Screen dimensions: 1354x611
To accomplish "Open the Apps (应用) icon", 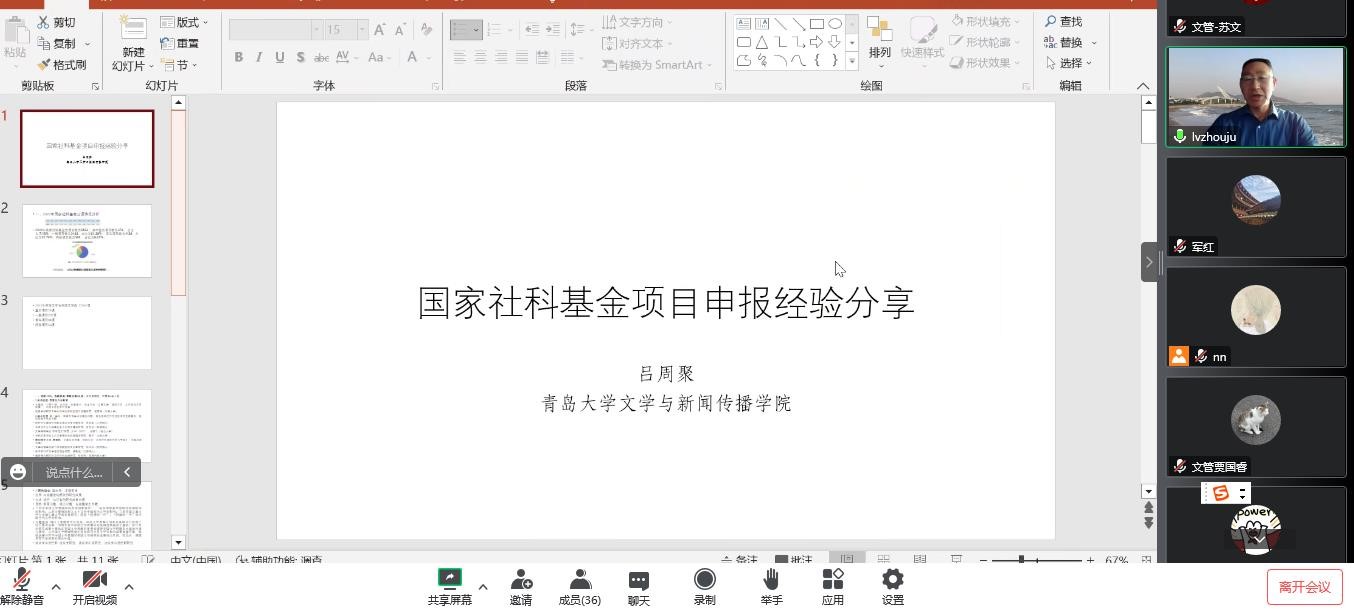I will [x=833, y=580].
